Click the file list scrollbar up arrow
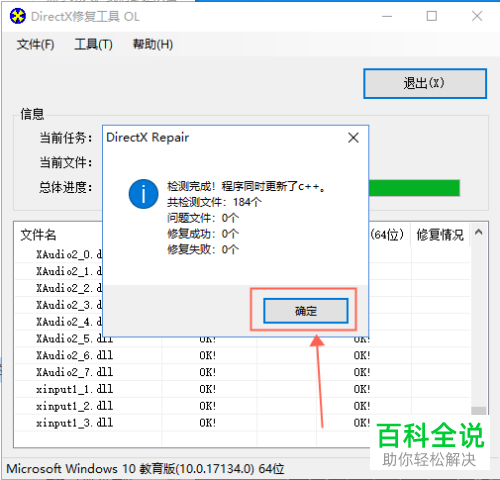Viewport: 500px width, 480px height. (479, 232)
